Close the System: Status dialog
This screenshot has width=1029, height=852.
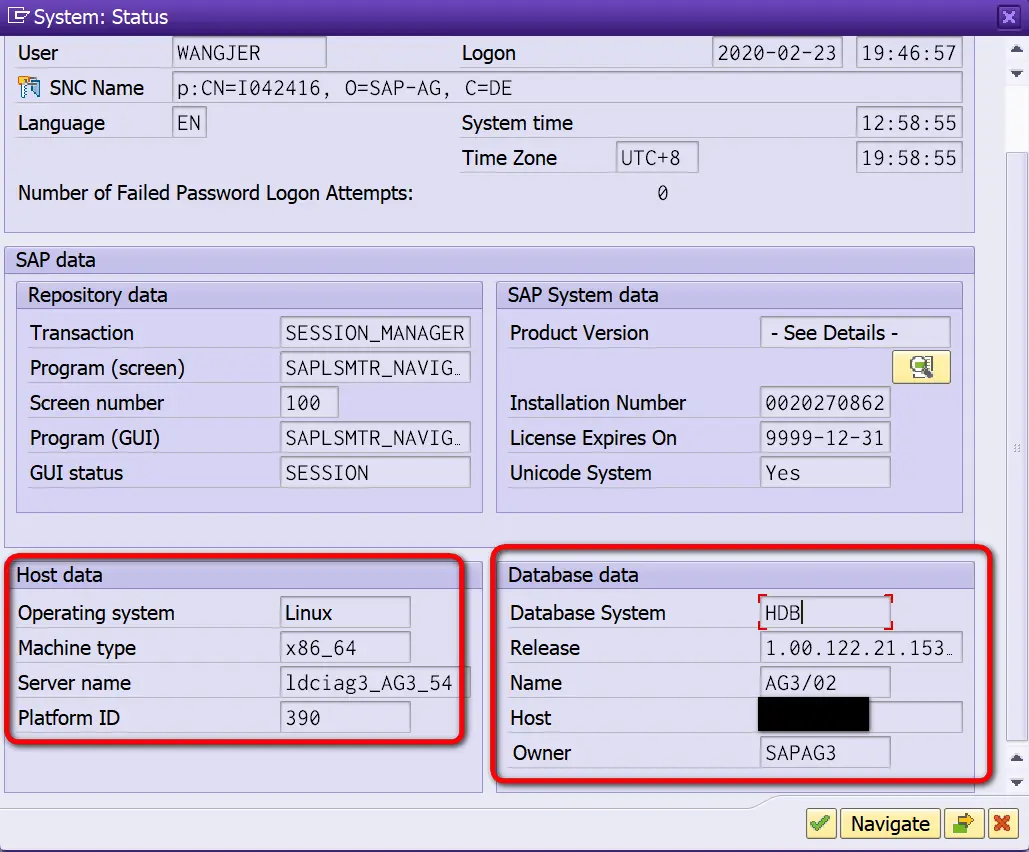pyautogui.click(x=1009, y=16)
